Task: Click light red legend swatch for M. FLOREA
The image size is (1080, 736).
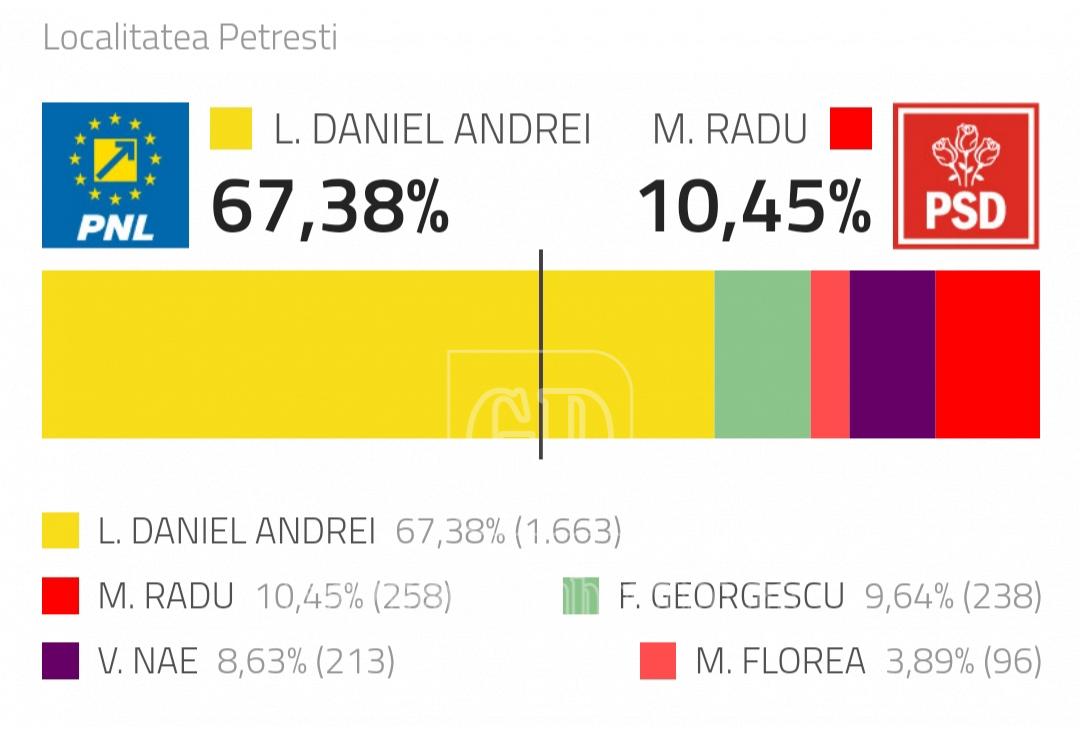Action: tap(658, 661)
